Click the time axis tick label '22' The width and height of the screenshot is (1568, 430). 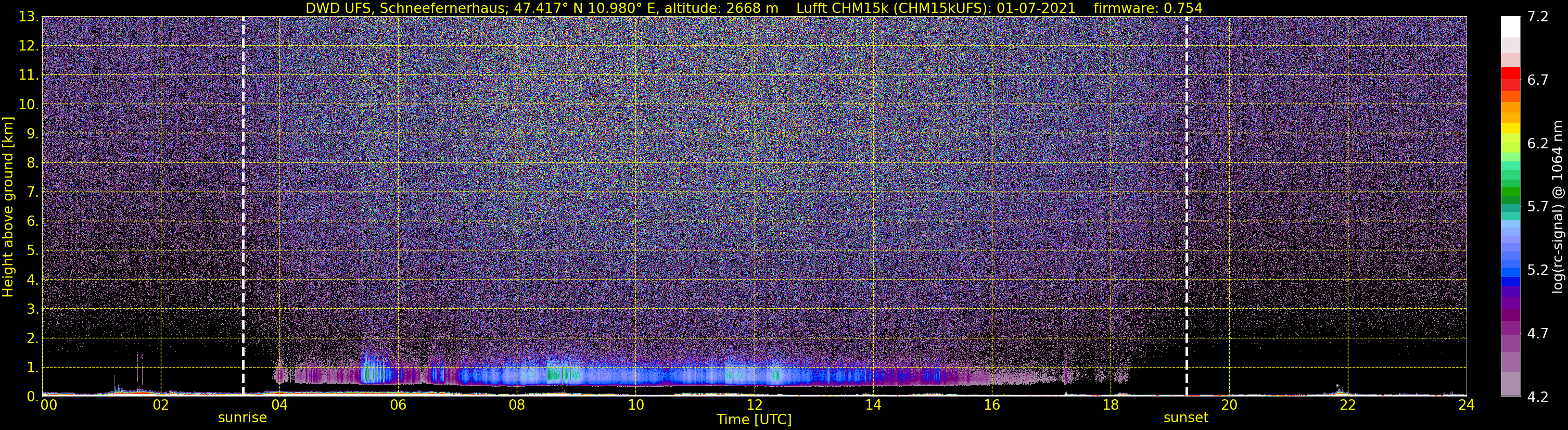pyautogui.click(x=1348, y=405)
